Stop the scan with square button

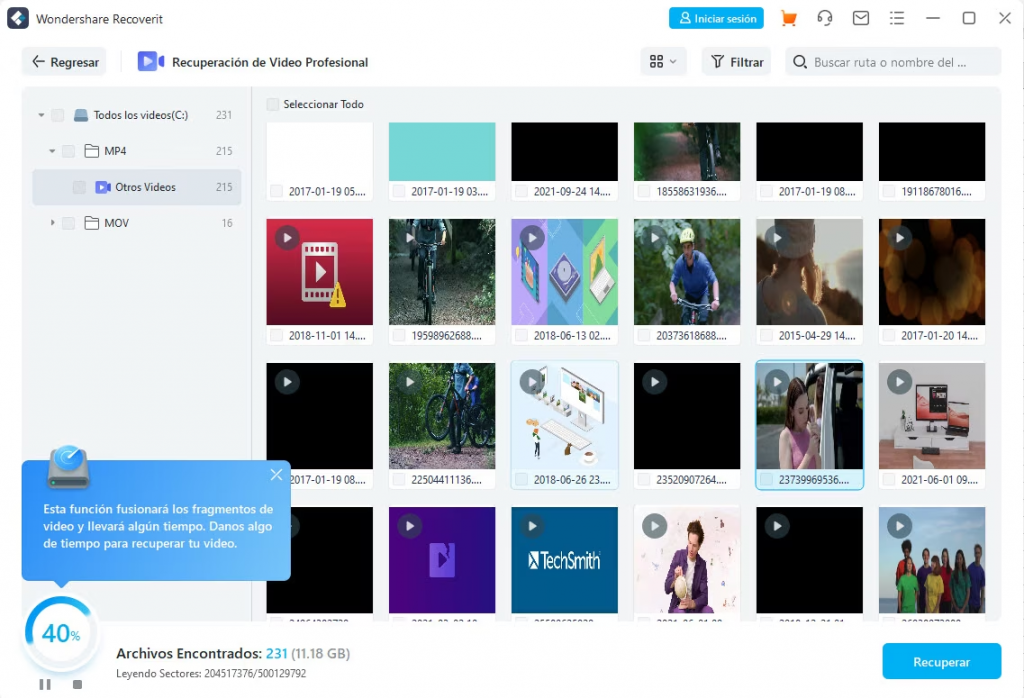click(x=77, y=684)
